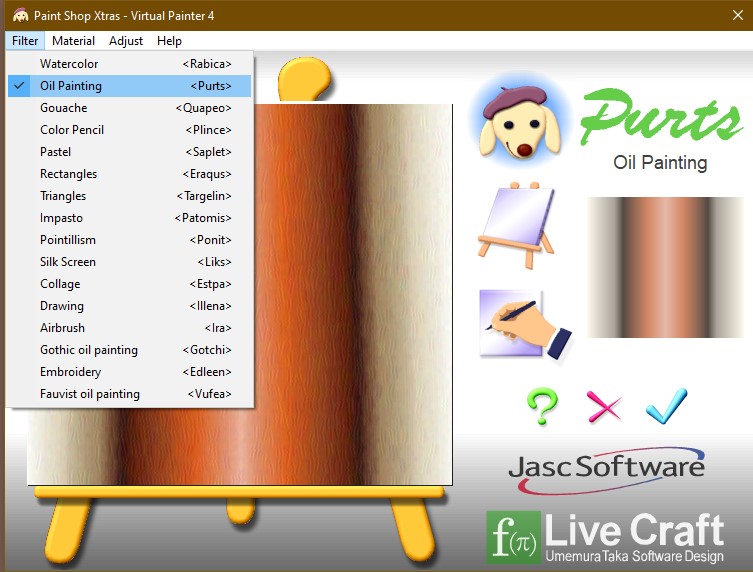Screen dimensions: 753x572
Task: Choose the Pointillism filter
Action: (130, 240)
